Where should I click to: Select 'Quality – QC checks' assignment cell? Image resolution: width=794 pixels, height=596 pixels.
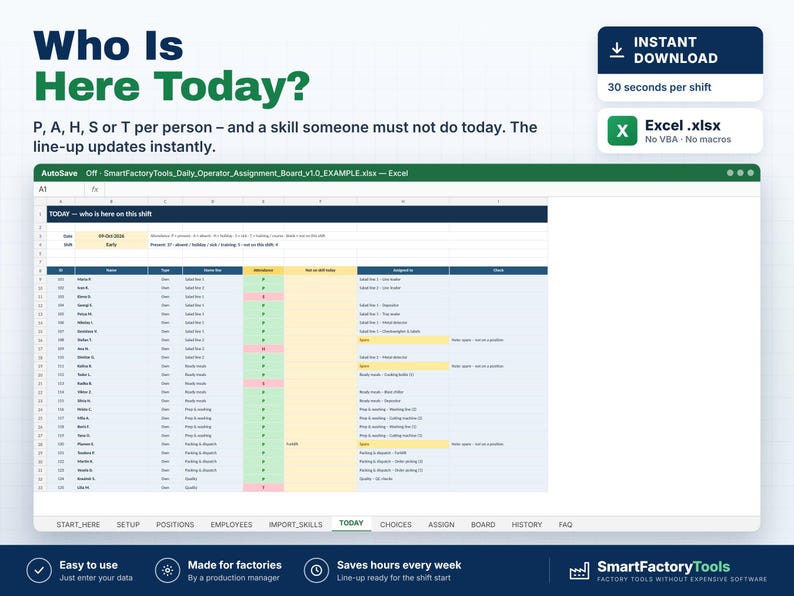point(403,479)
